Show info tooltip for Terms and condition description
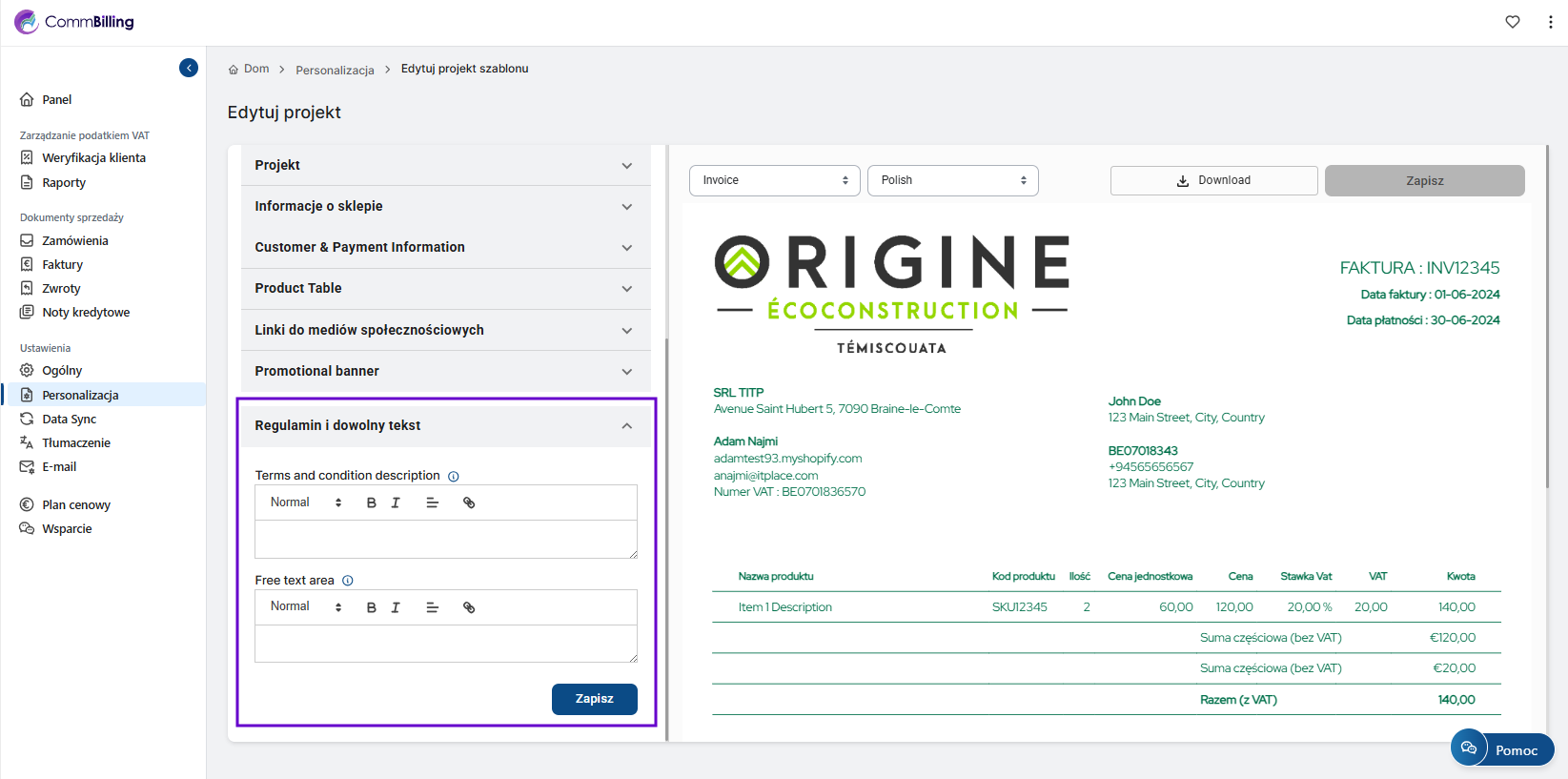This screenshot has width=1568, height=779. click(x=454, y=477)
